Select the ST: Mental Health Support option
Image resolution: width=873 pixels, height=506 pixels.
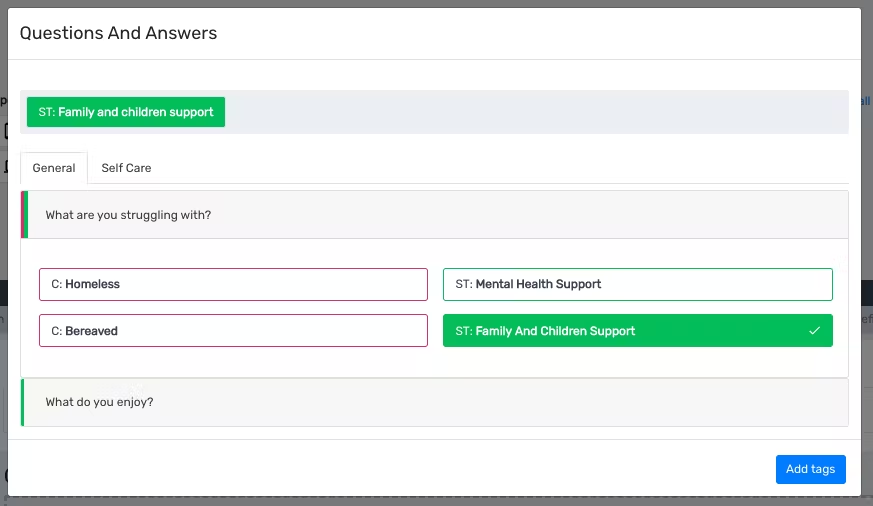(637, 284)
